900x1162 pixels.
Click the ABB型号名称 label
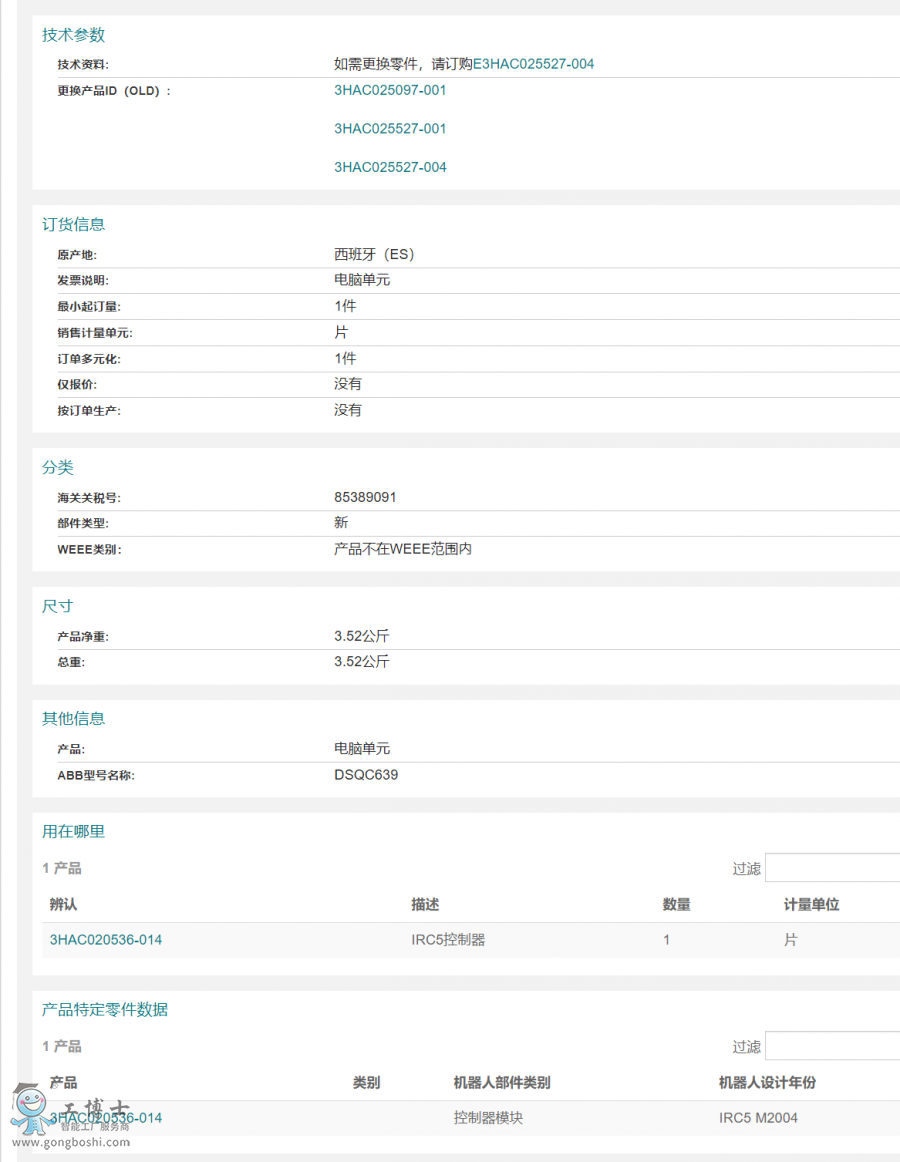96,776
